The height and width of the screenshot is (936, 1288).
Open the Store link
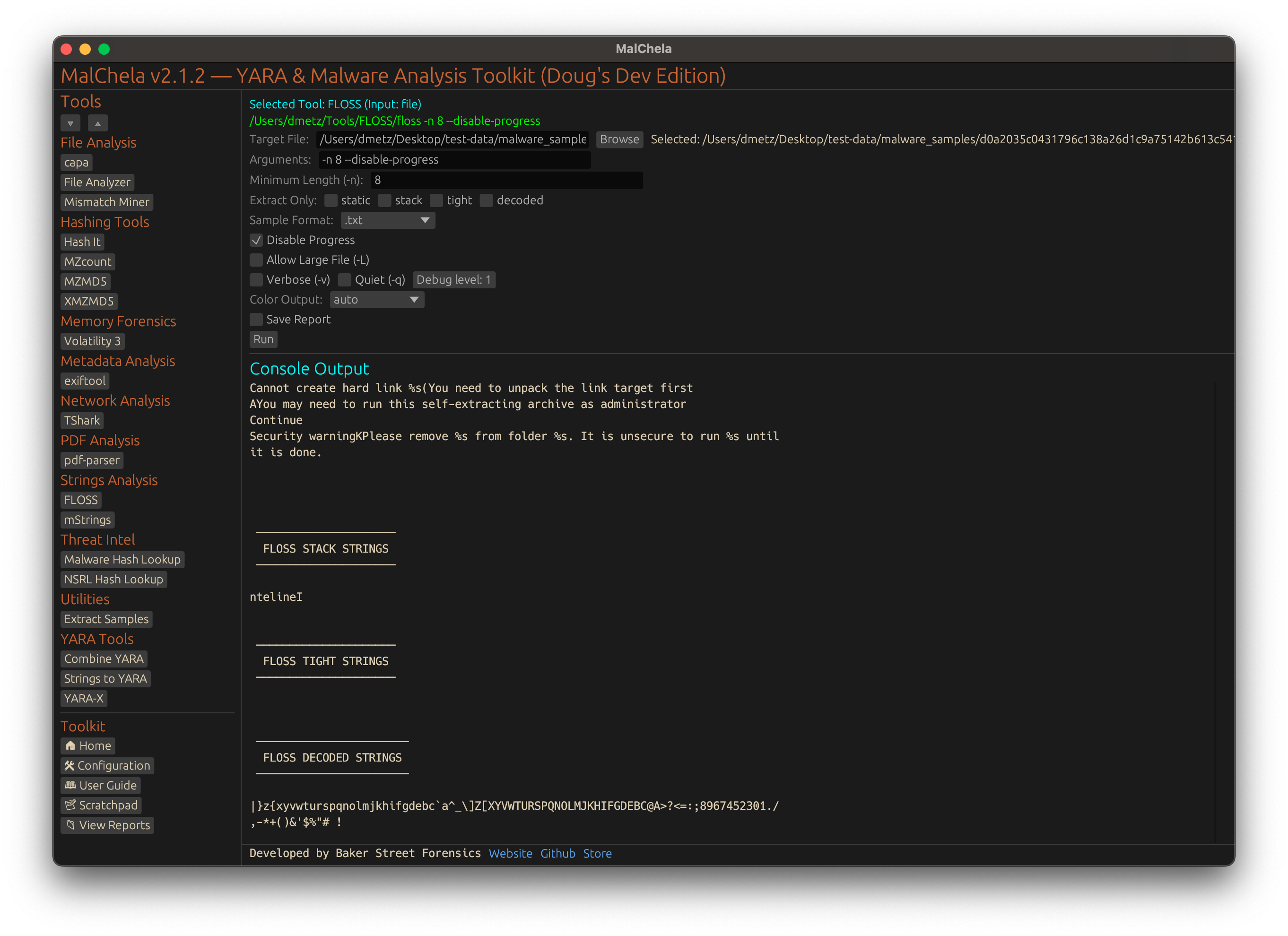click(598, 854)
